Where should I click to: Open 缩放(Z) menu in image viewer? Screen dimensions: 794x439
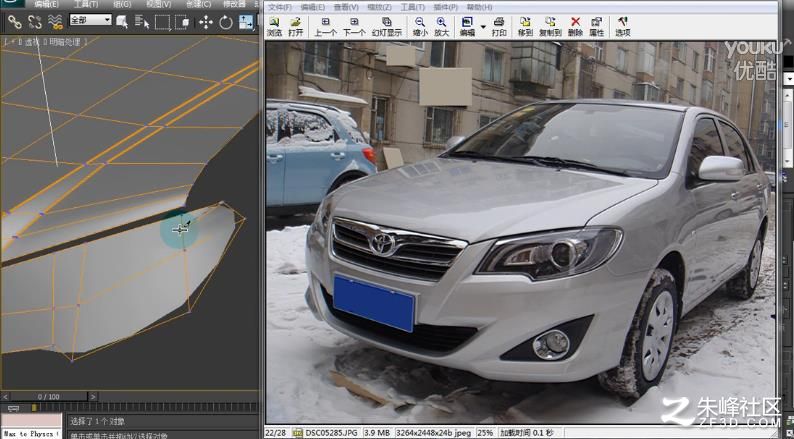379,7
